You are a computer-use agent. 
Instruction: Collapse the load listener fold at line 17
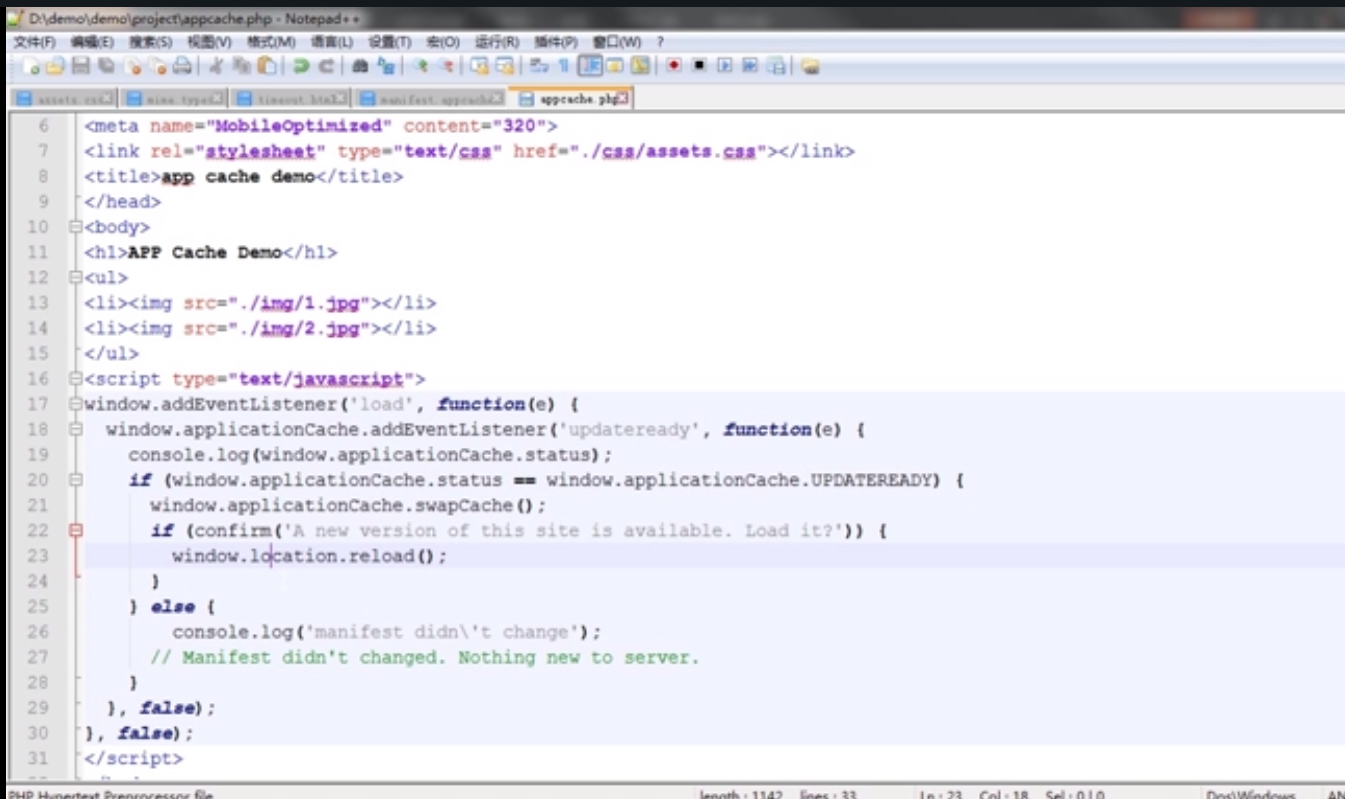pyautogui.click(x=76, y=405)
